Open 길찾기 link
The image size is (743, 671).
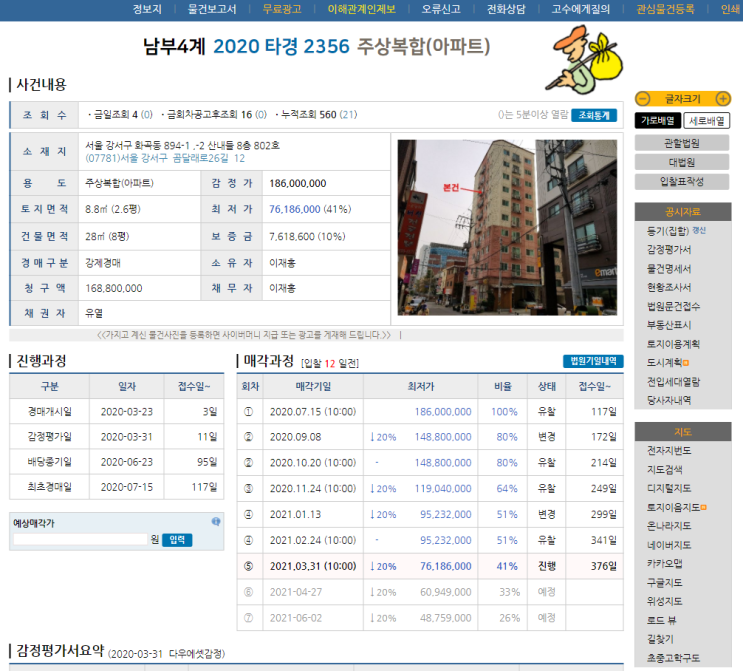(660, 639)
